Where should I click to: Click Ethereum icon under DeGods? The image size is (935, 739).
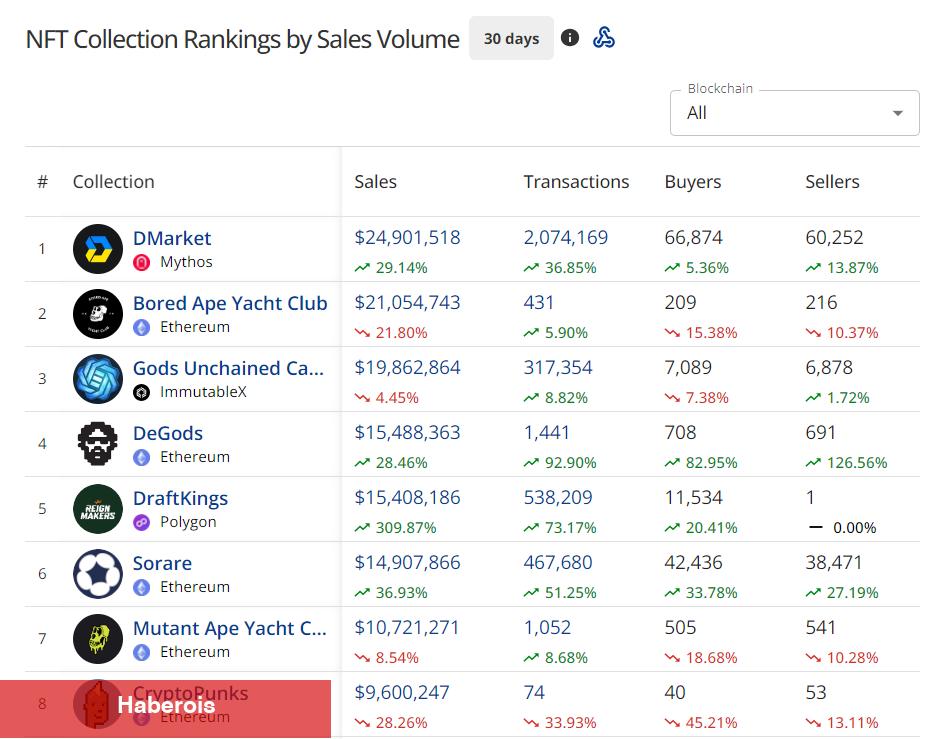141,457
